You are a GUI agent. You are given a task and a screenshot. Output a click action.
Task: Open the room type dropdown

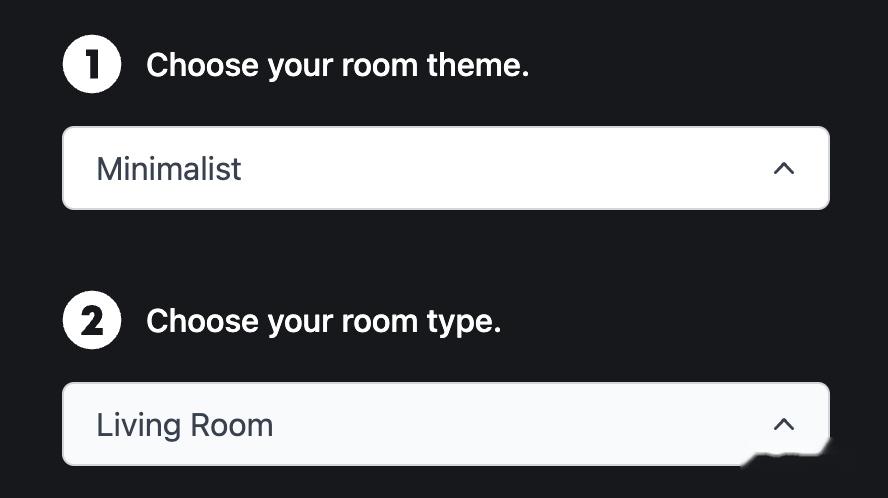(445, 424)
